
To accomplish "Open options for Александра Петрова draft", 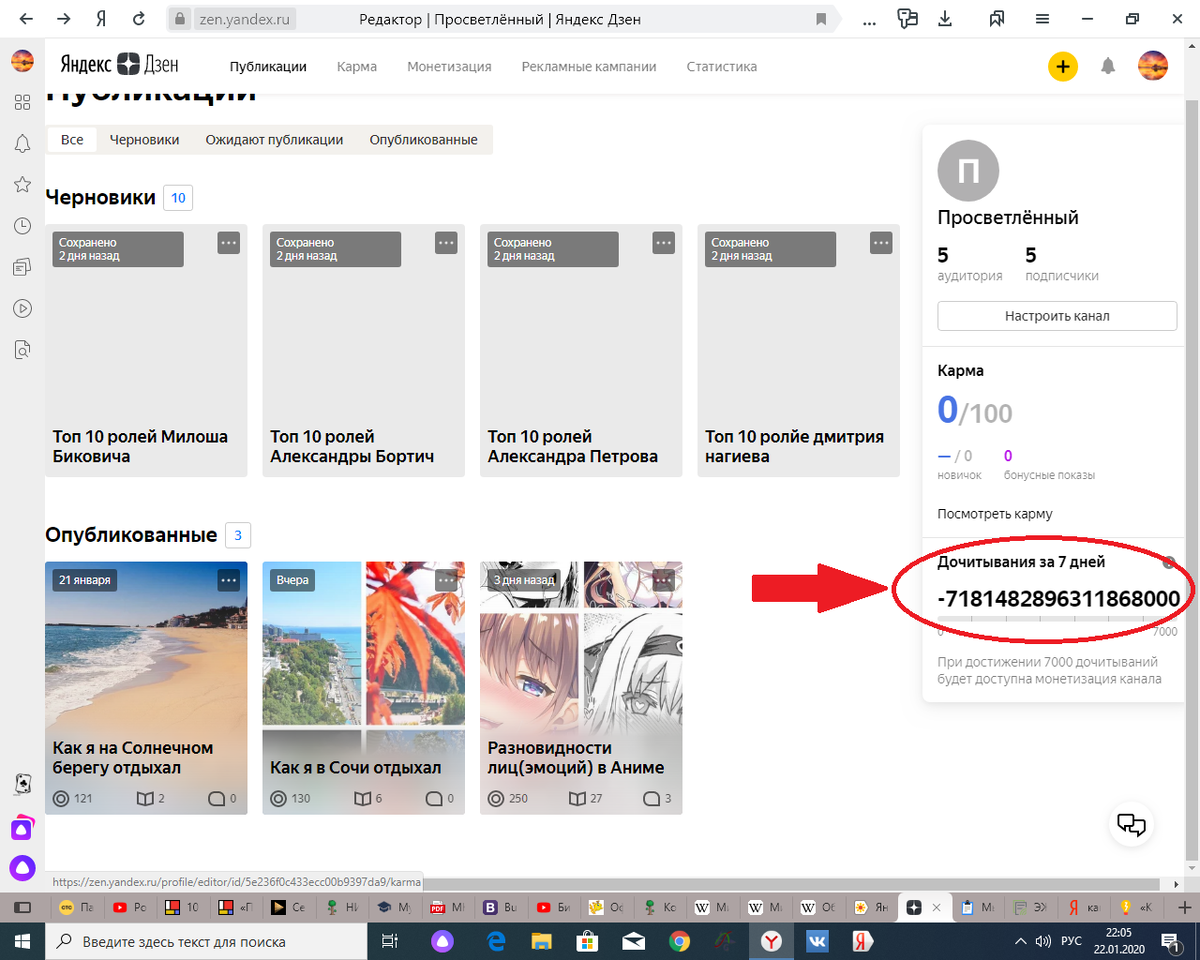I will pyautogui.click(x=664, y=243).
